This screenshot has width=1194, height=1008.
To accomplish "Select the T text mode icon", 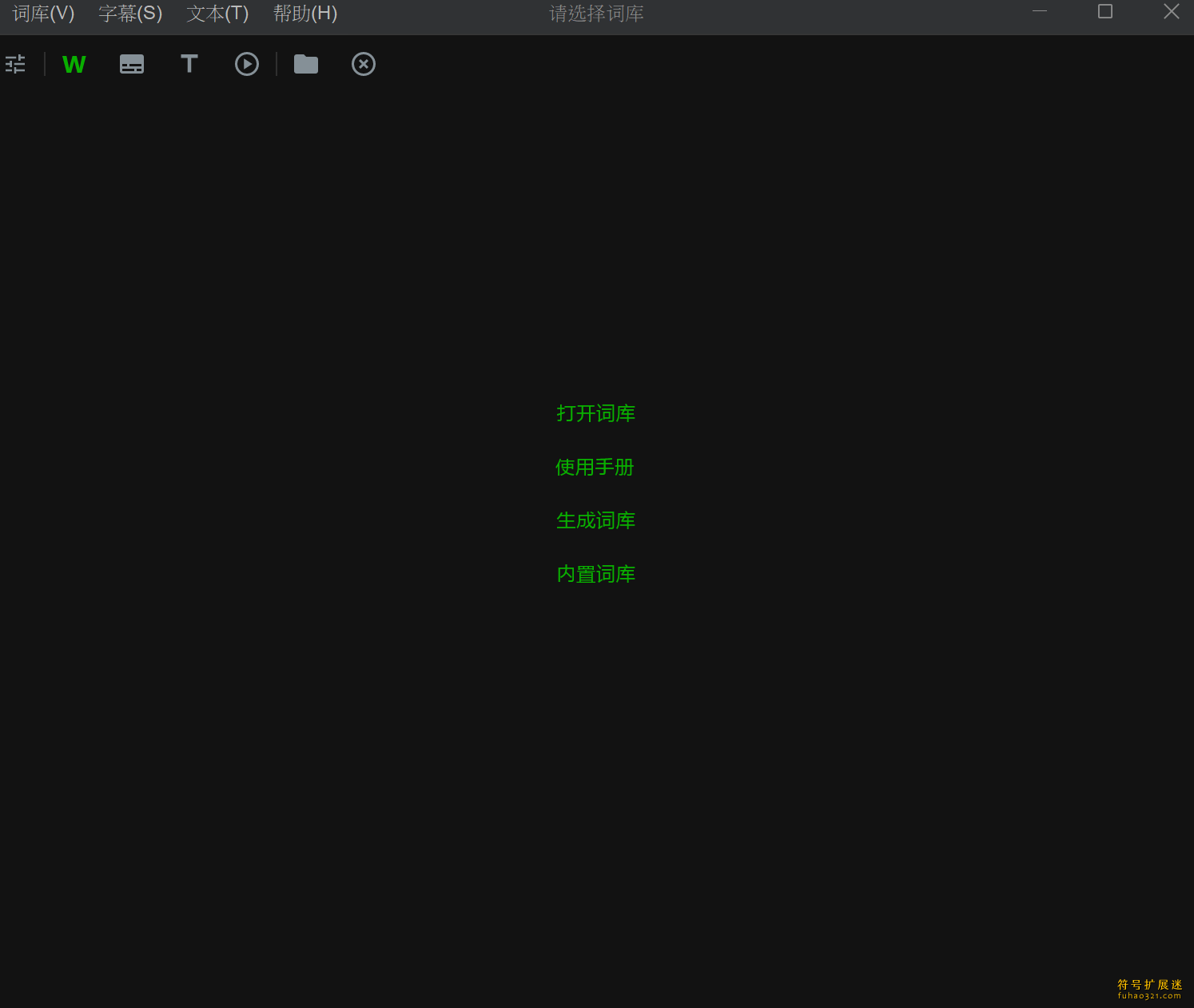I will [x=189, y=64].
